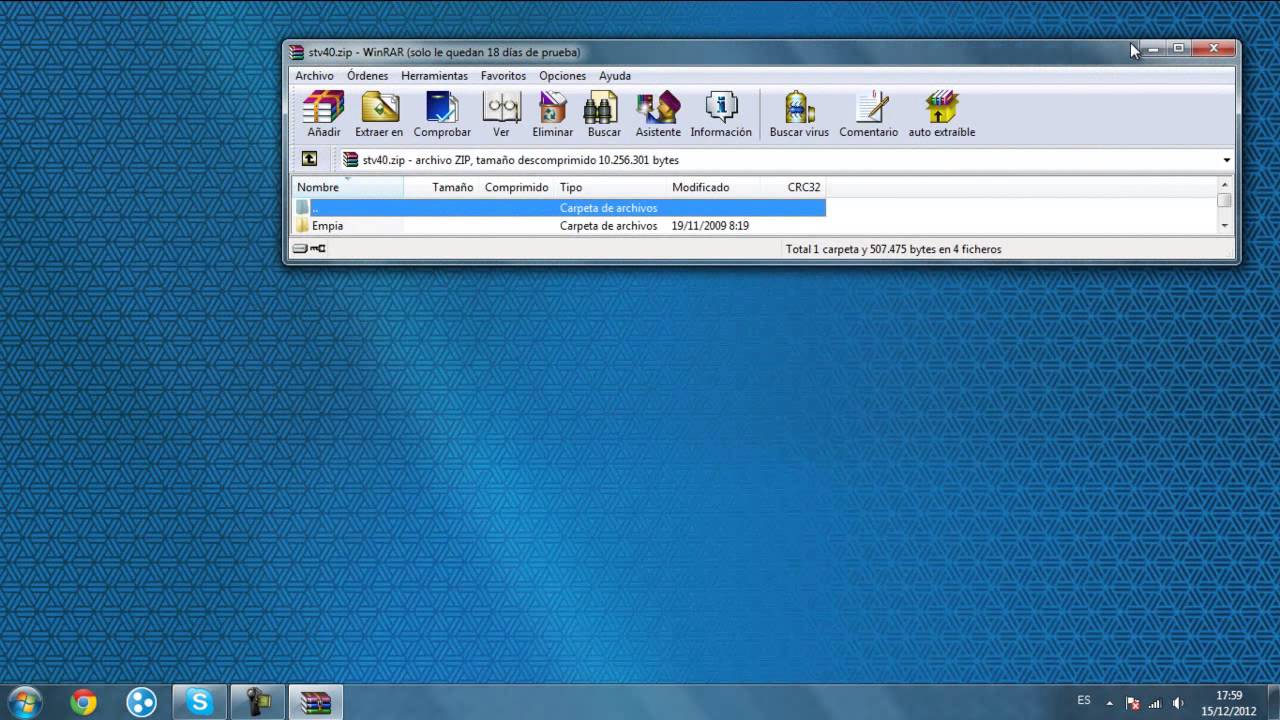1280x720 pixels.
Task: Click the ES language indicator
Action: tap(1084, 701)
